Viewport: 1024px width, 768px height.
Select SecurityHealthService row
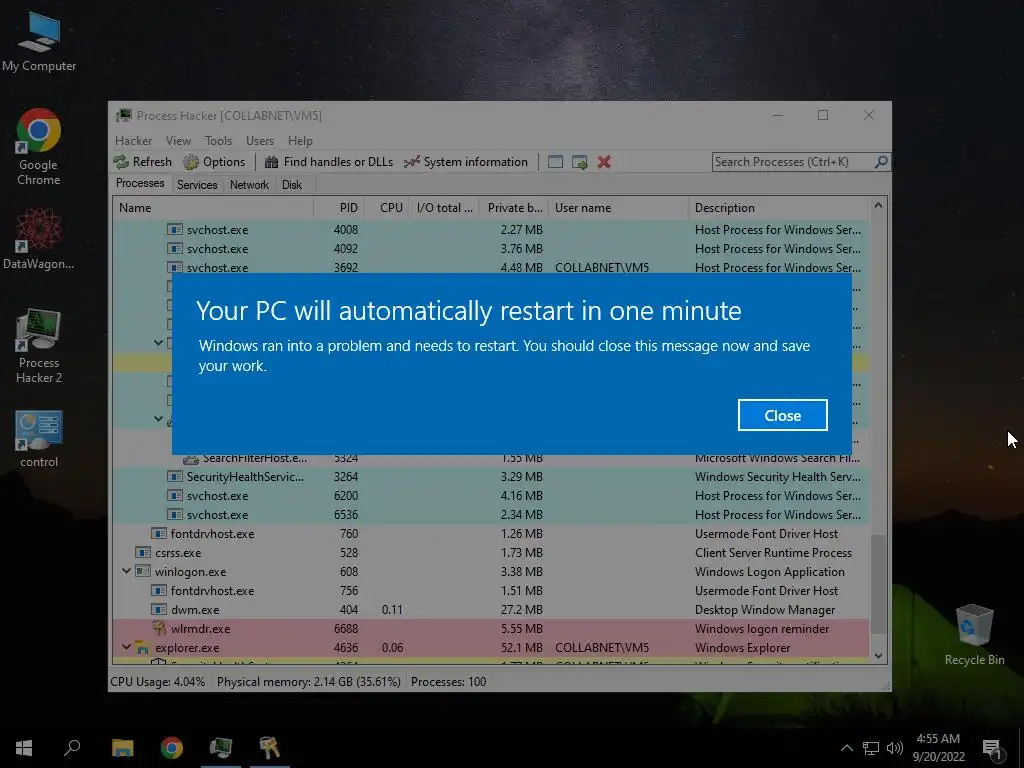coord(491,477)
